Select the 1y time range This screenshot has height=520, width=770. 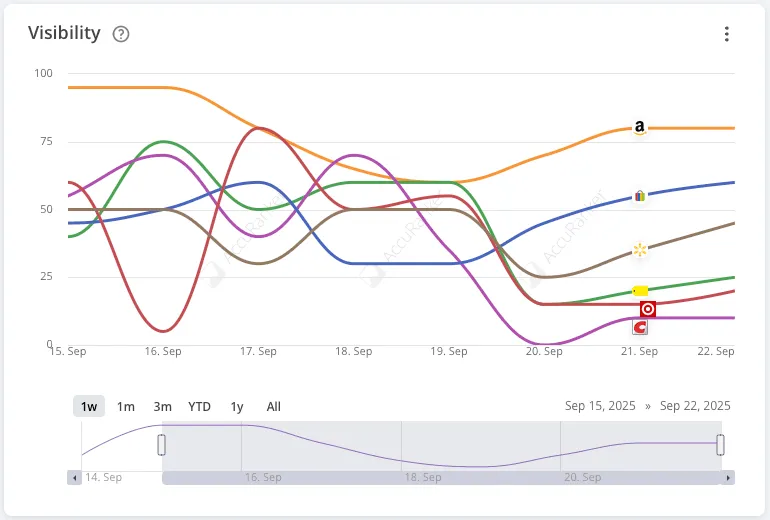[237, 406]
